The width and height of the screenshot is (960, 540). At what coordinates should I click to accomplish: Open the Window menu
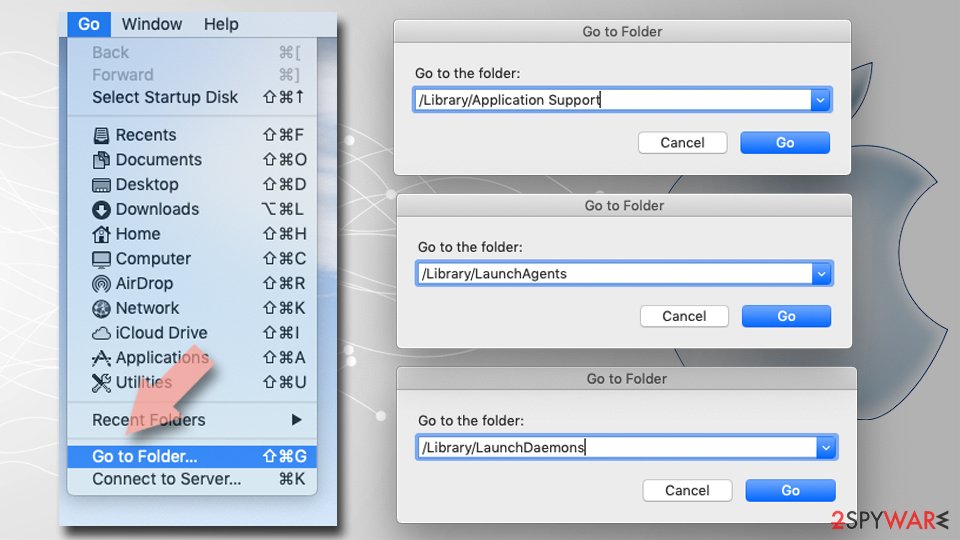(152, 24)
